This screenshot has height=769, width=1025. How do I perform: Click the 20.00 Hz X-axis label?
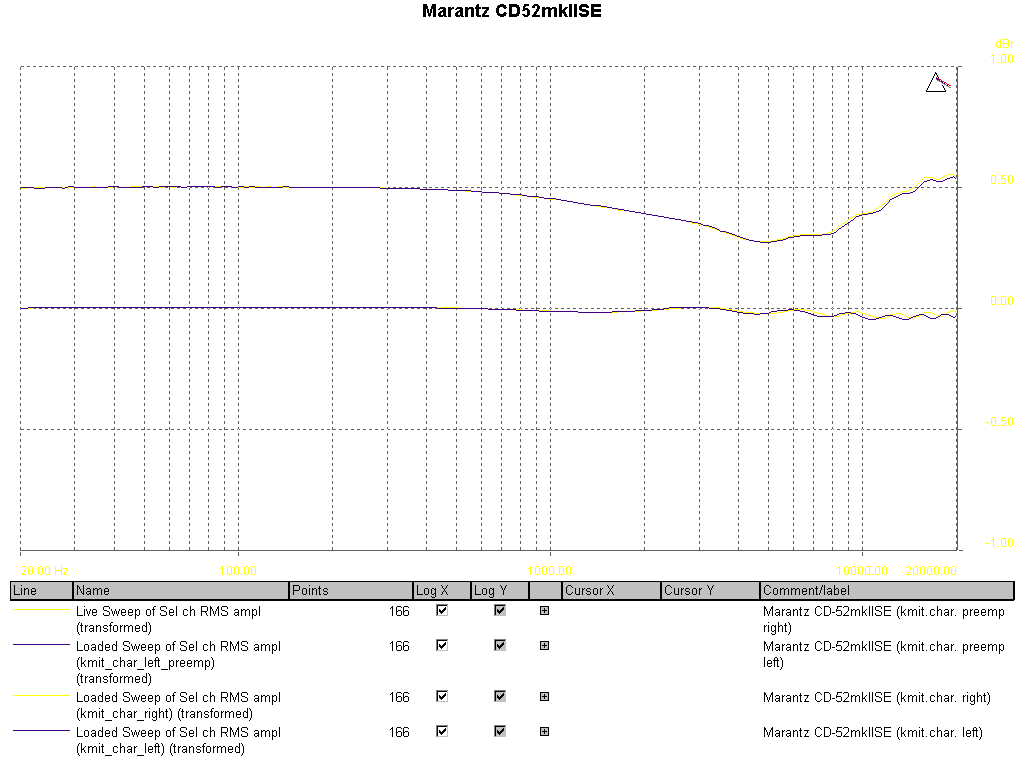pos(44,571)
